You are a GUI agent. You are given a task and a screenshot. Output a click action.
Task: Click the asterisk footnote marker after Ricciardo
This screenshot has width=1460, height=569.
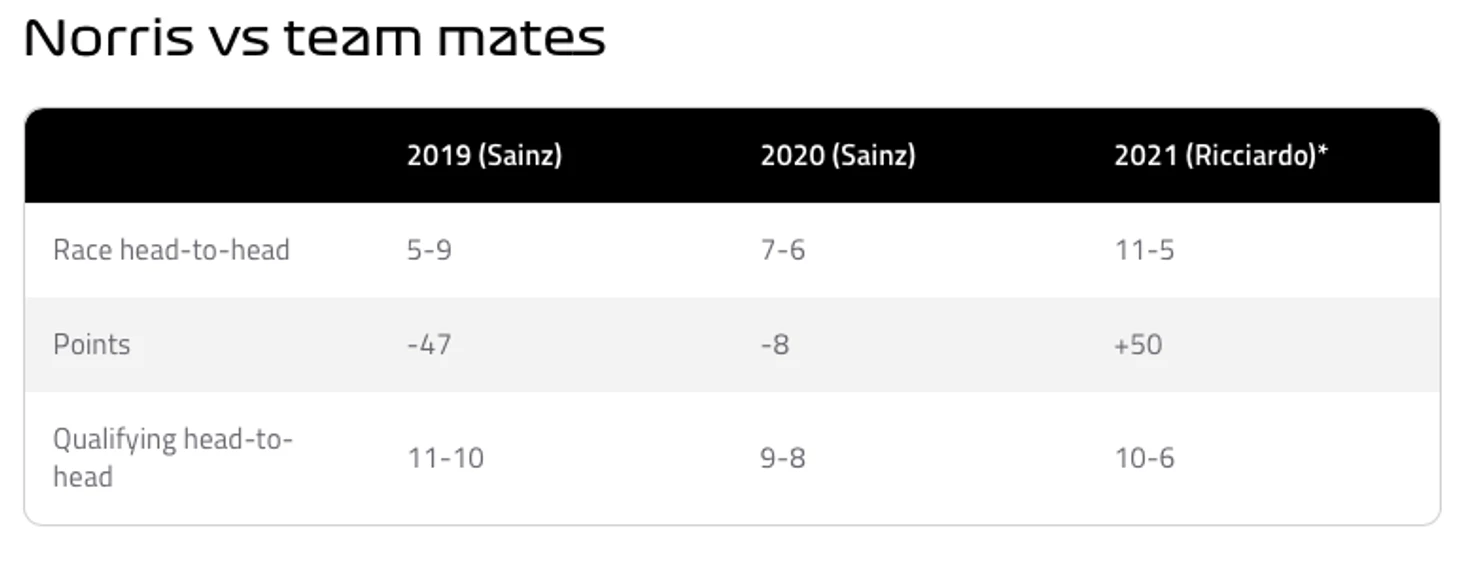pos(1323,153)
